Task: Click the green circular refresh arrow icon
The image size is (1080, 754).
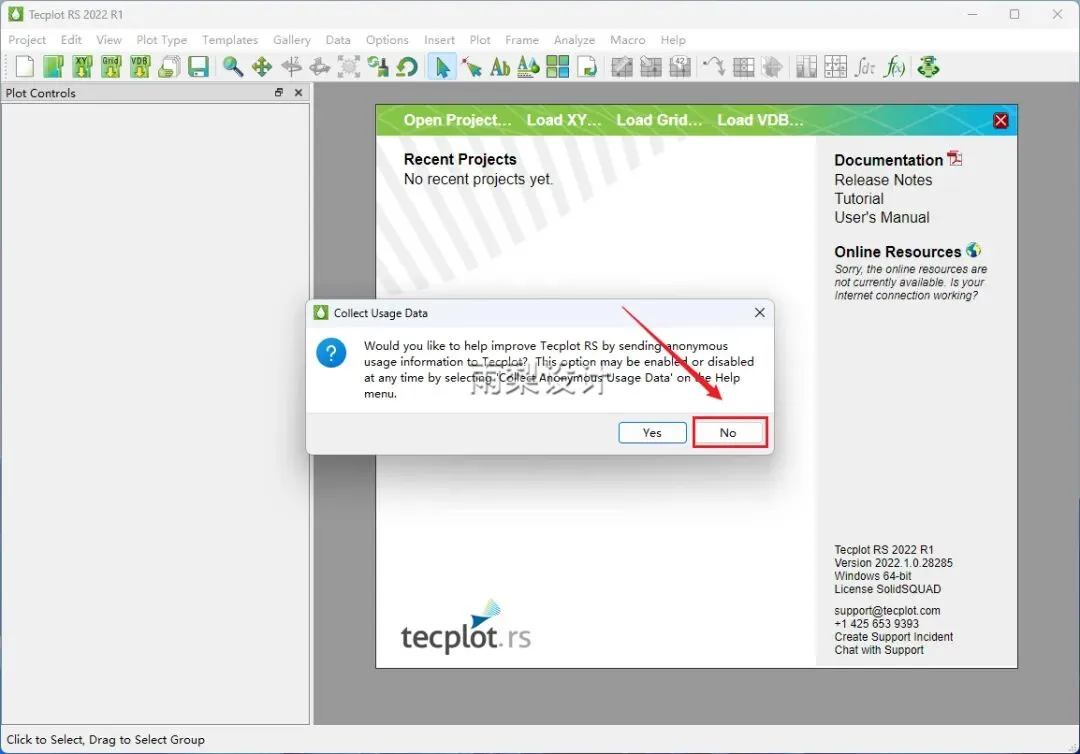Action: pyautogui.click(x=407, y=67)
